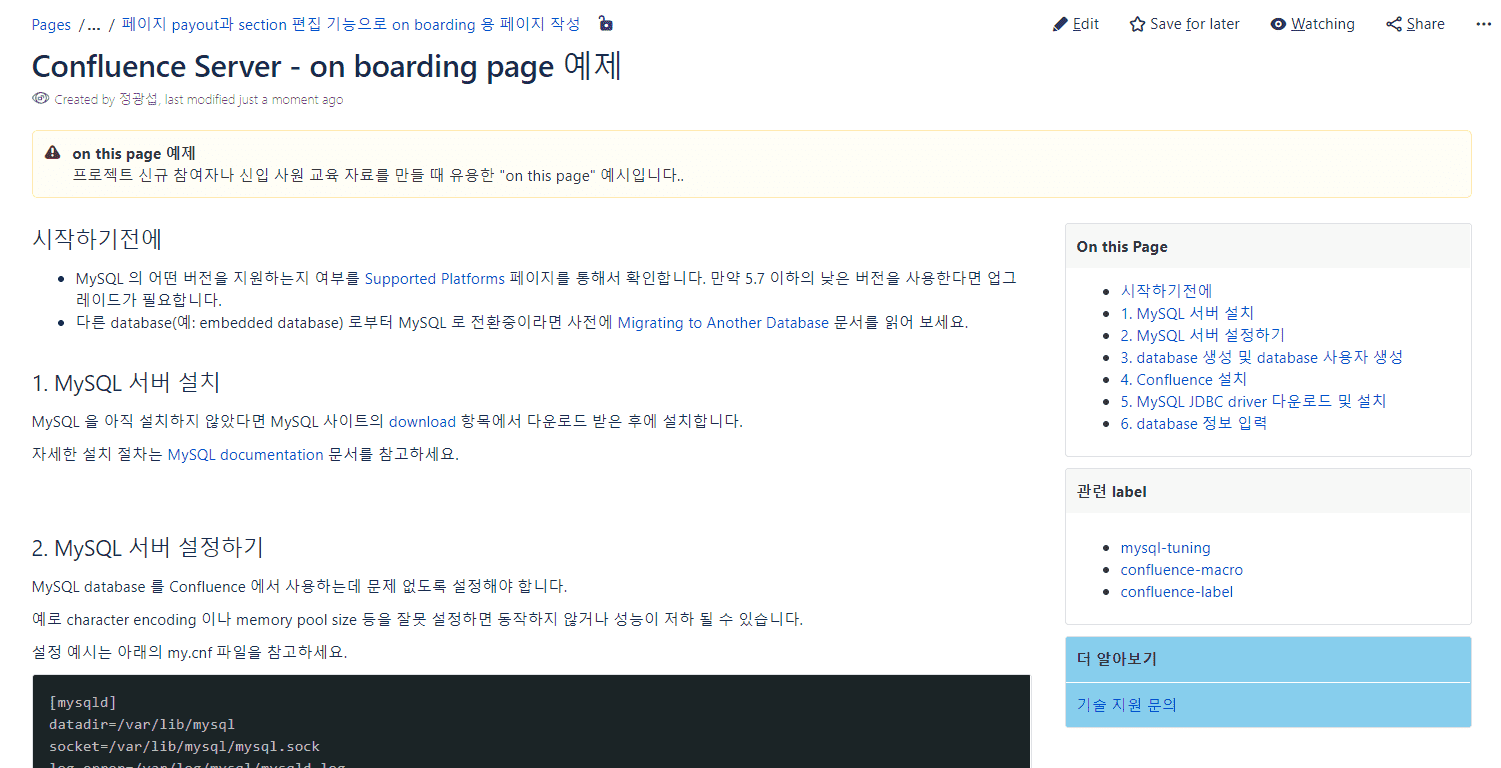The image size is (1501, 768).
Task: Jump to 2. MySQL 서버 설정하기 in table of contents
Action: [x=1202, y=335]
